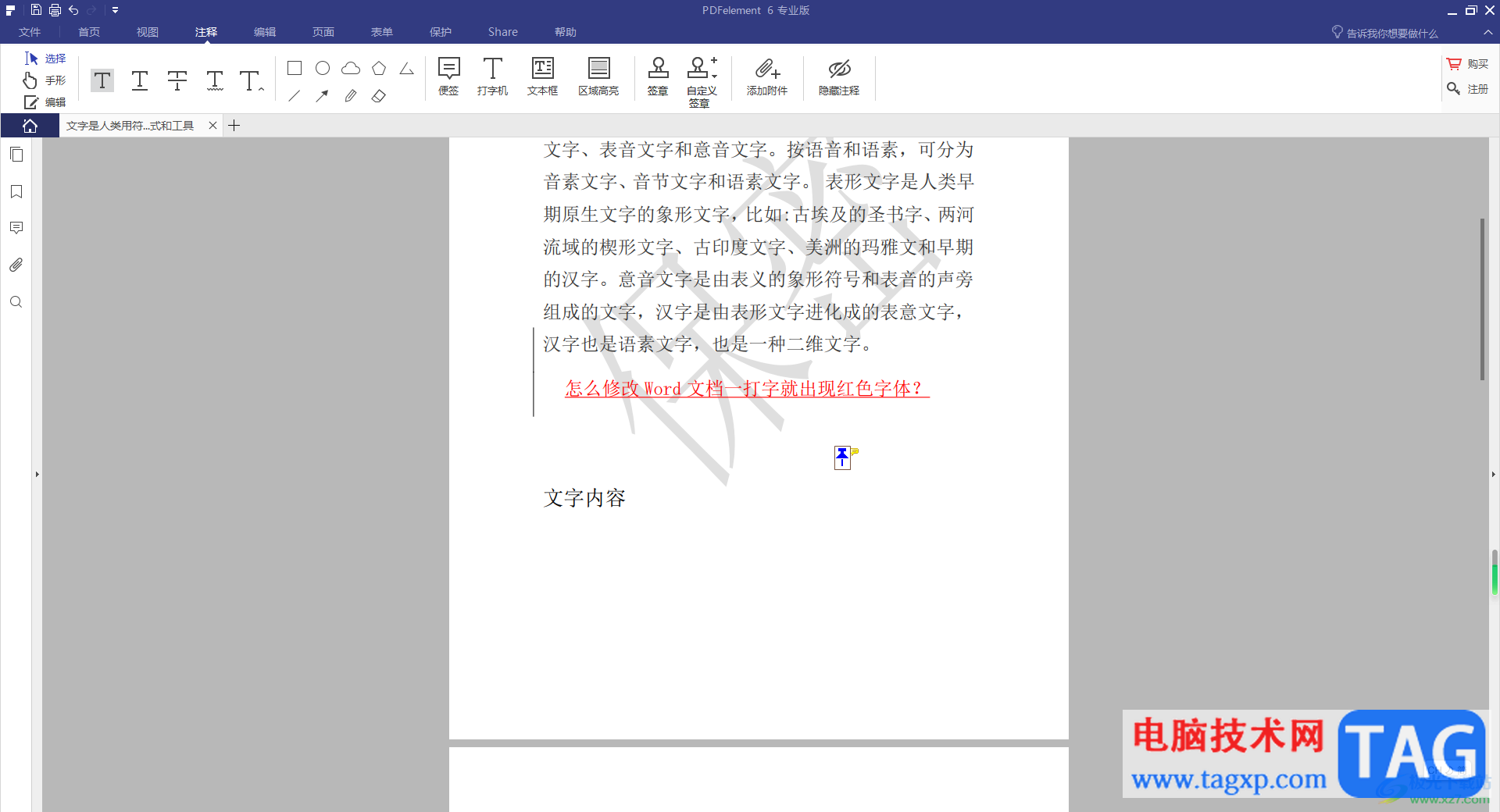Open a new tab with plus
This screenshot has height=812, width=1500.
pos(234,126)
